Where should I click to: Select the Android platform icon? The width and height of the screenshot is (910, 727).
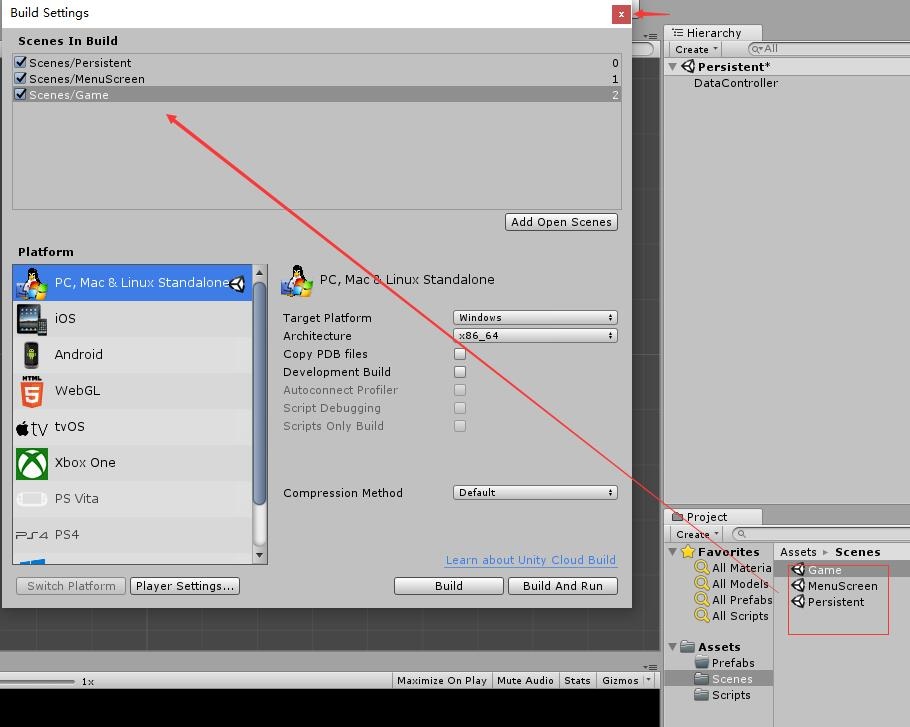31,355
